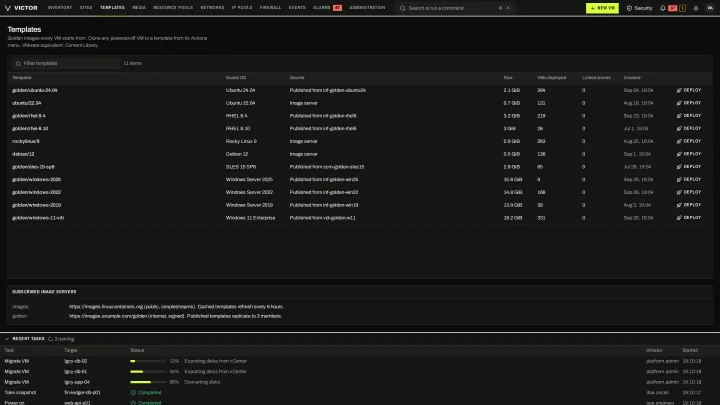Deploy the golden/windows-2022 template
This screenshot has width=720, height=405.
tap(689, 192)
